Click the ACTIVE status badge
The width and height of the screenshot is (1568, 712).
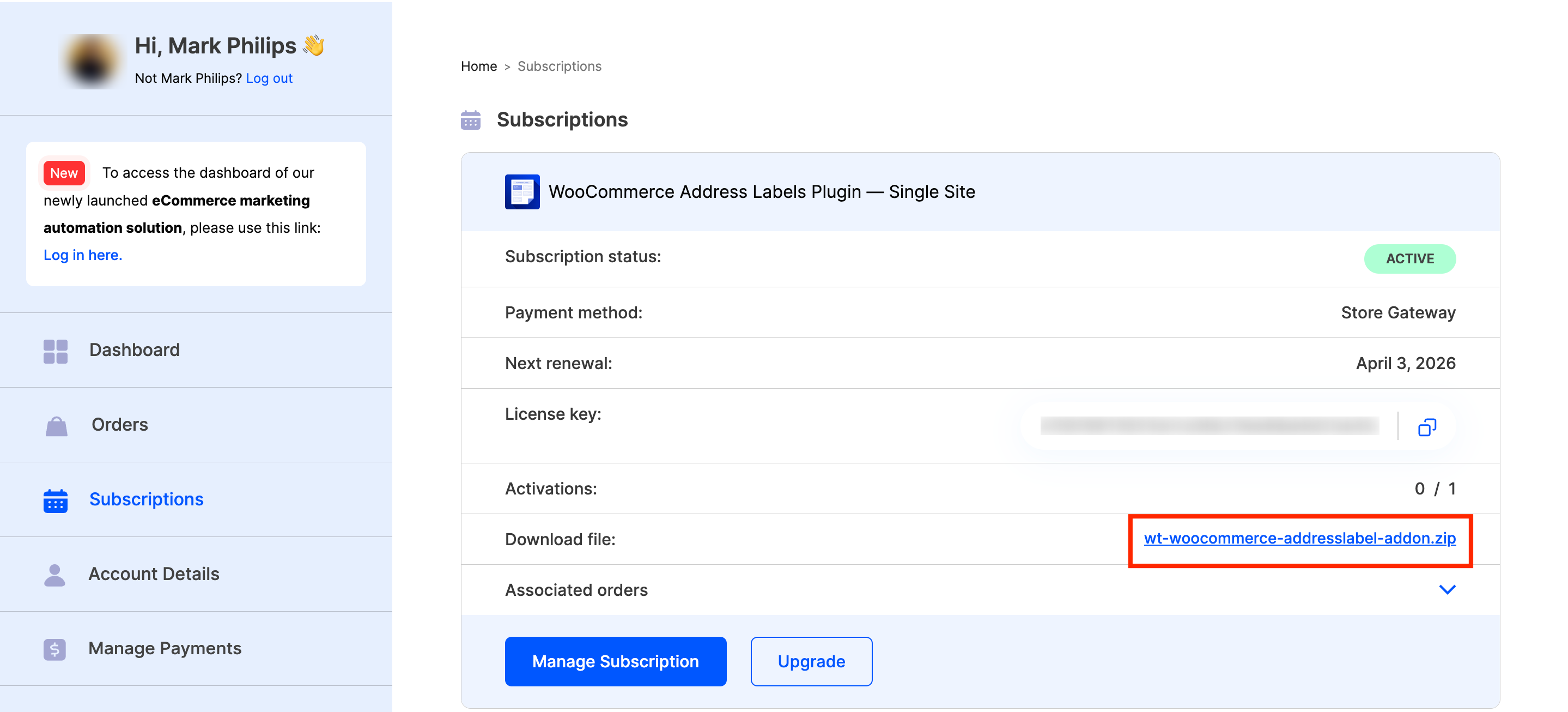pyautogui.click(x=1410, y=259)
